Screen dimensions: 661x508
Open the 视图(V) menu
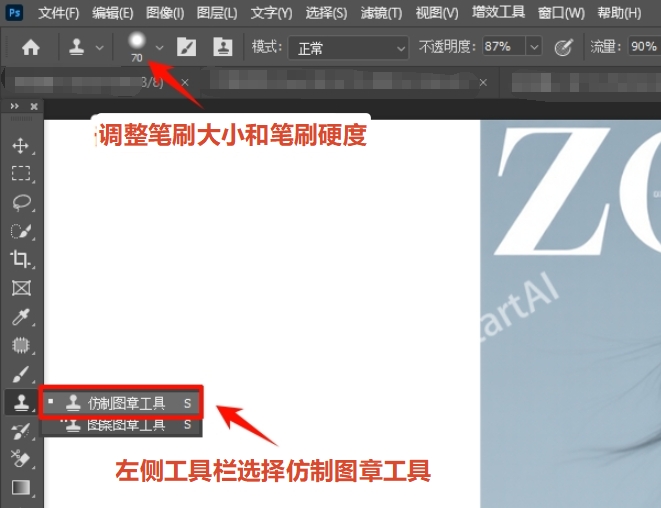[x=437, y=13]
